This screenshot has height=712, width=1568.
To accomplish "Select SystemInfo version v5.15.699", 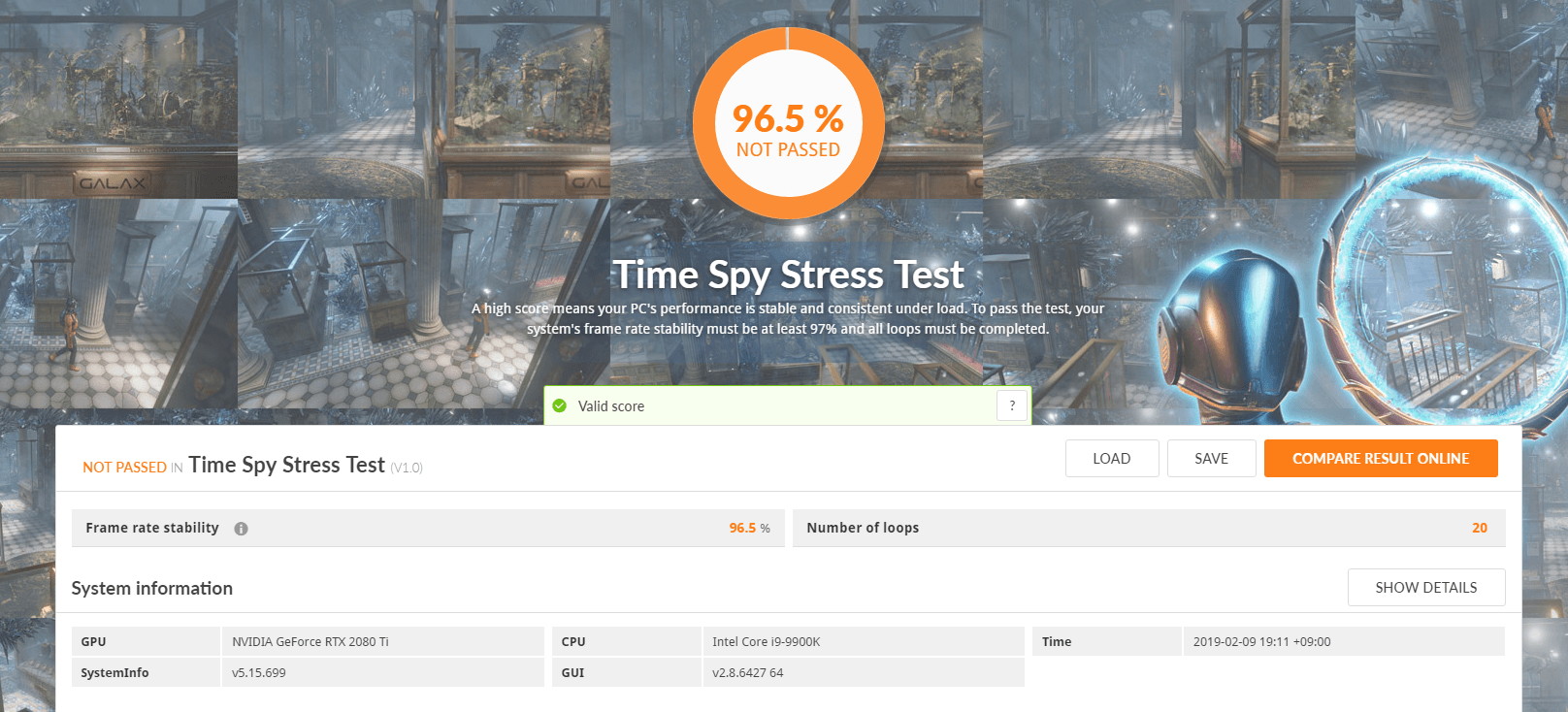I will click(x=259, y=672).
